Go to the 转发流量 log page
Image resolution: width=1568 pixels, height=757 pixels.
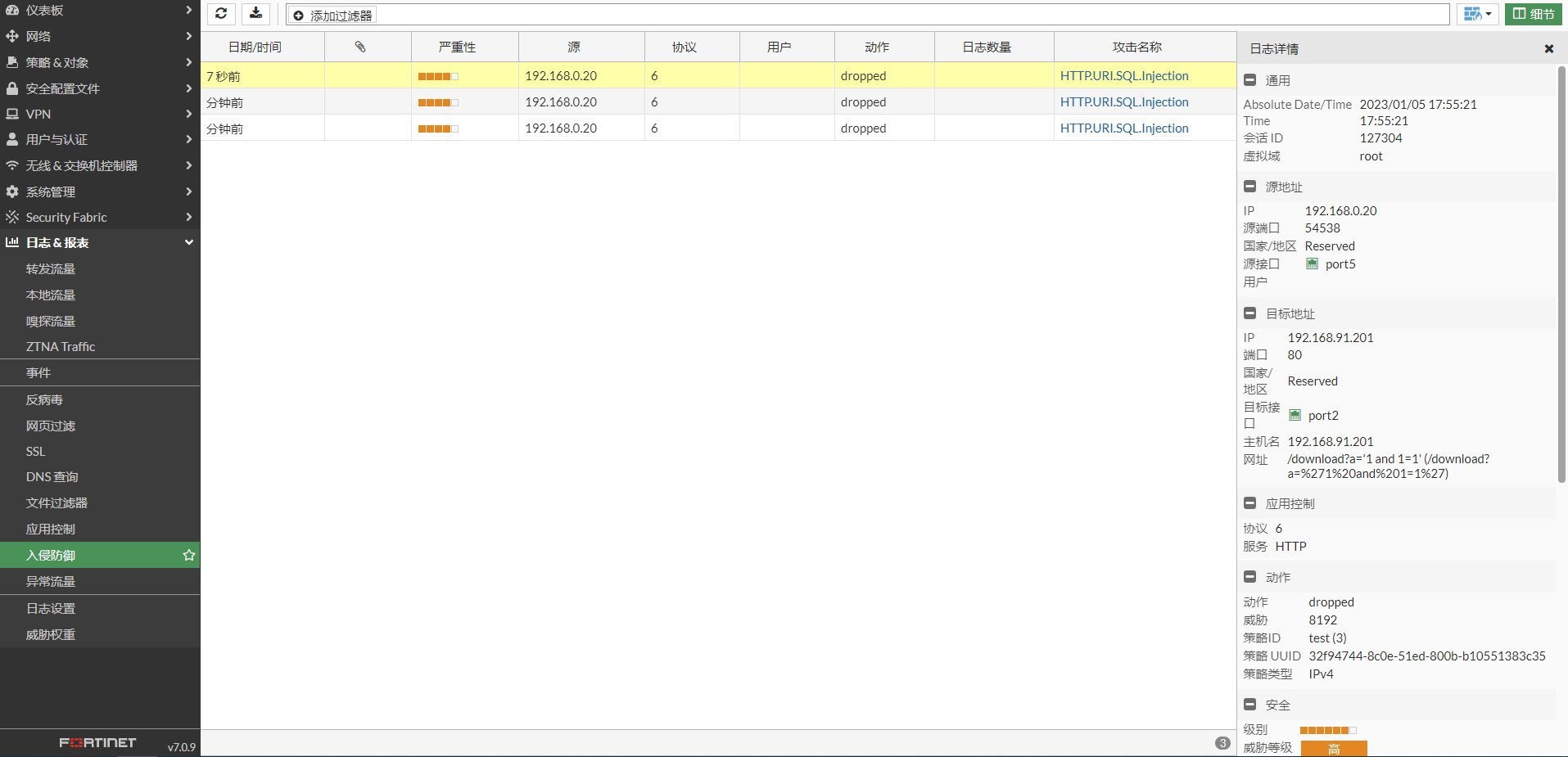(x=51, y=268)
